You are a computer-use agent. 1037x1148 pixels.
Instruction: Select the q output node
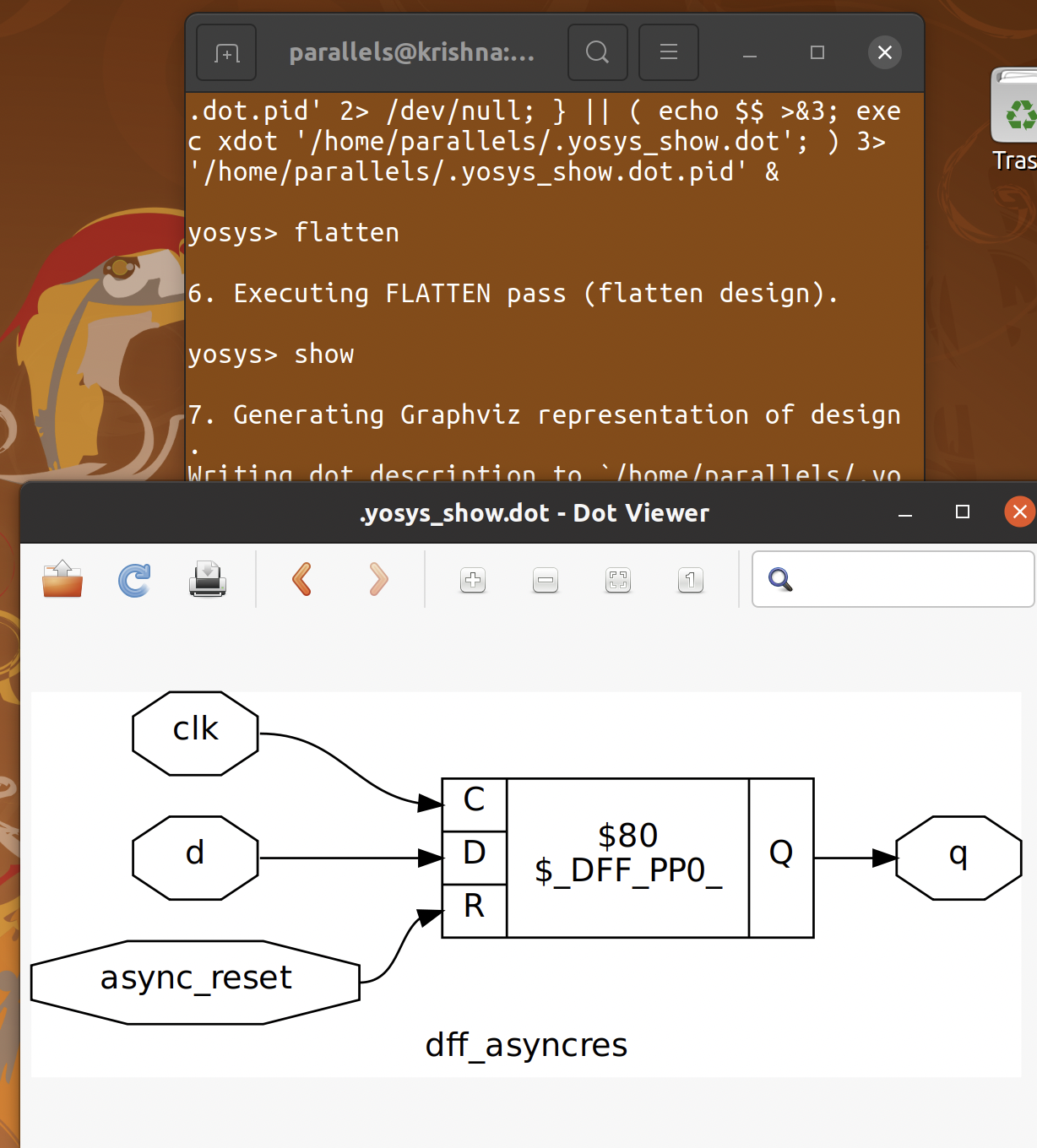click(x=958, y=856)
